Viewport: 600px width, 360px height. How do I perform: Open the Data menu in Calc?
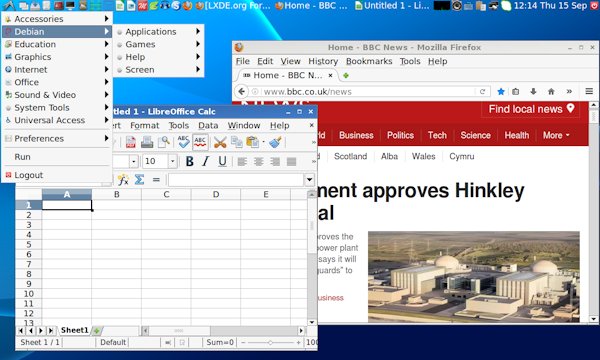[208, 125]
